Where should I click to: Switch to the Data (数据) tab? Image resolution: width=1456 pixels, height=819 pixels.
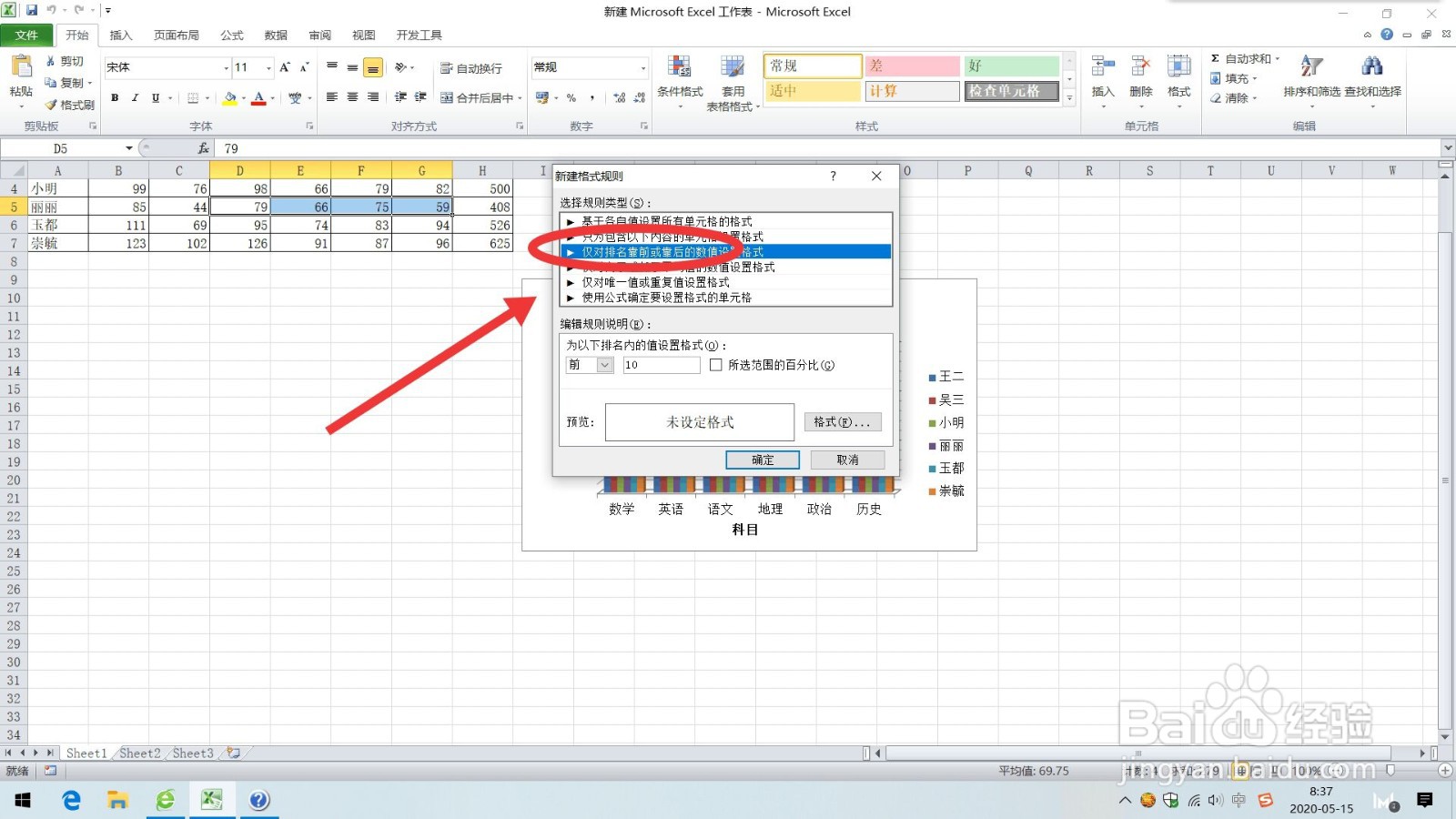(276, 35)
